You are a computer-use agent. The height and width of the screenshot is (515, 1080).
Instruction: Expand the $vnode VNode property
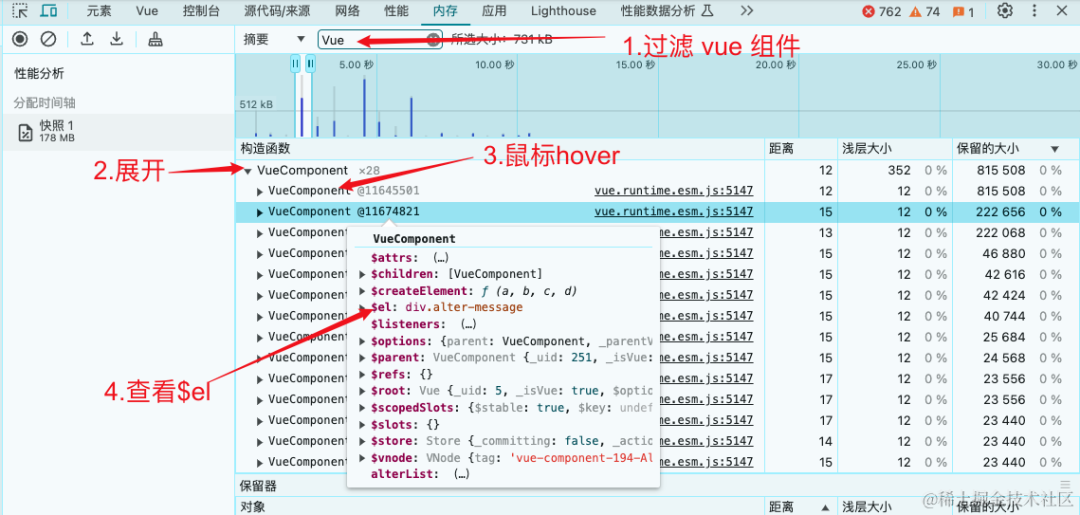coord(364,457)
